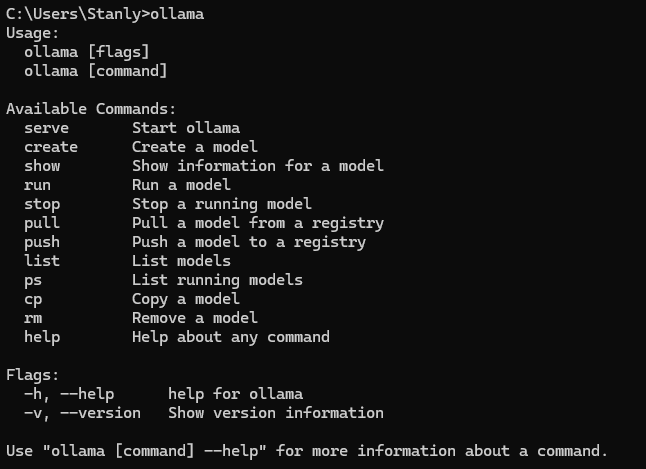Click the 'ollama [flags]' usage line

[x=87, y=52]
